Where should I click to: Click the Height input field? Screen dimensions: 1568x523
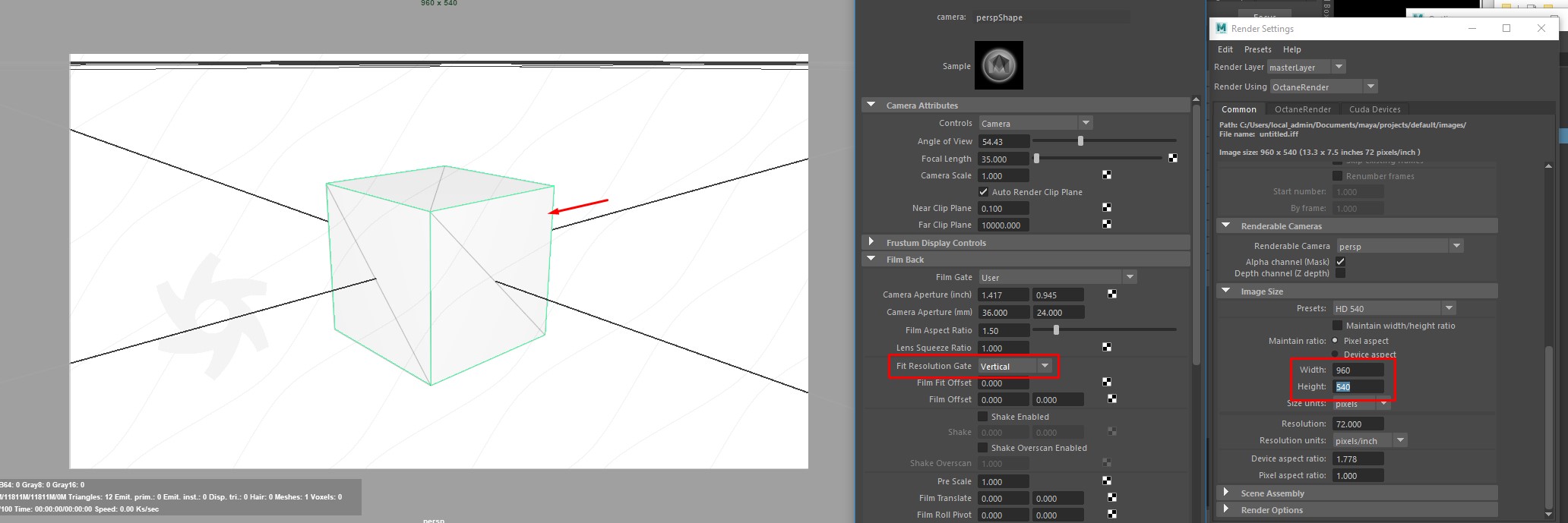tap(1358, 386)
